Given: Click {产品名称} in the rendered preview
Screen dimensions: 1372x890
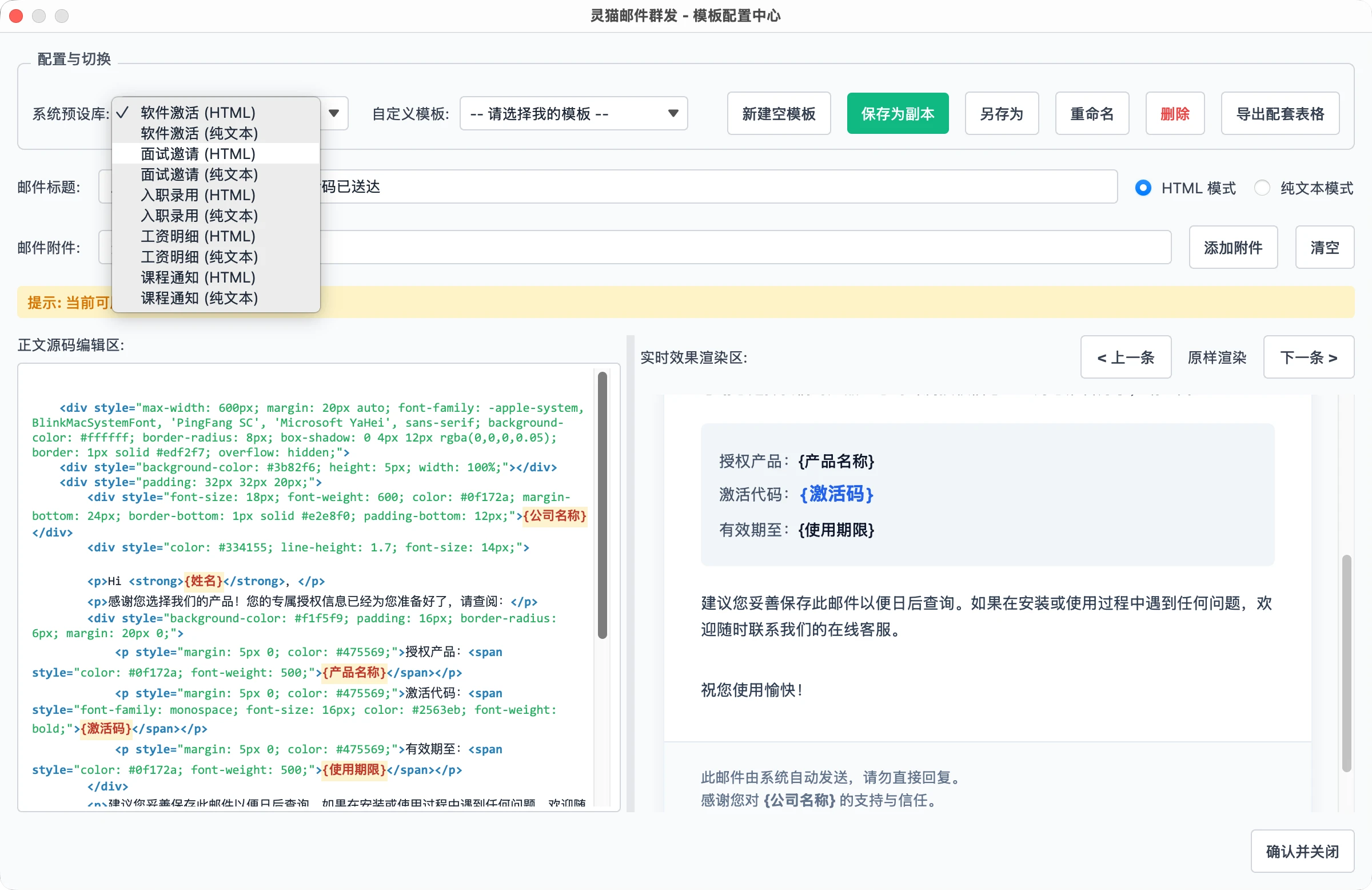Looking at the screenshot, I should tap(836, 461).
